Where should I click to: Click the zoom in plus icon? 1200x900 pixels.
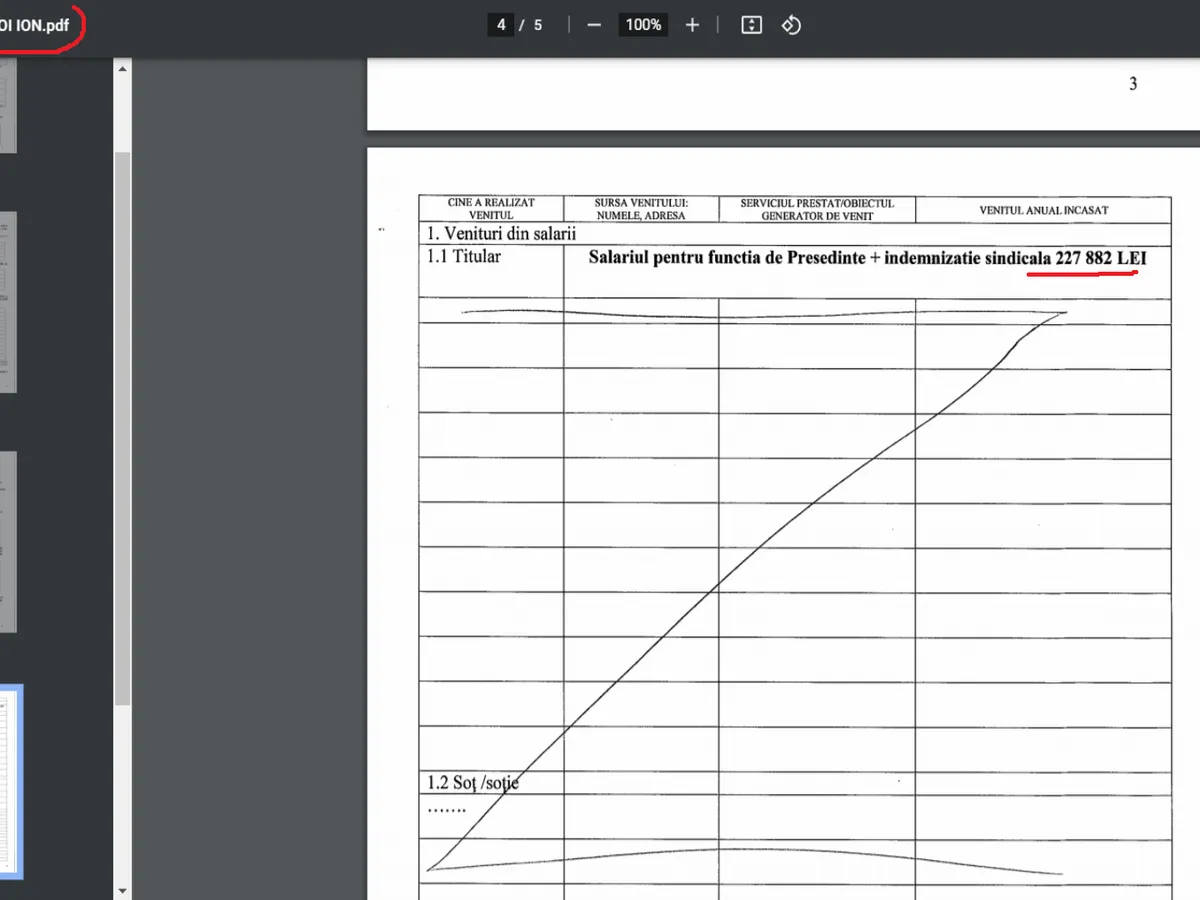pyautogui.click(x=692, y=25)
